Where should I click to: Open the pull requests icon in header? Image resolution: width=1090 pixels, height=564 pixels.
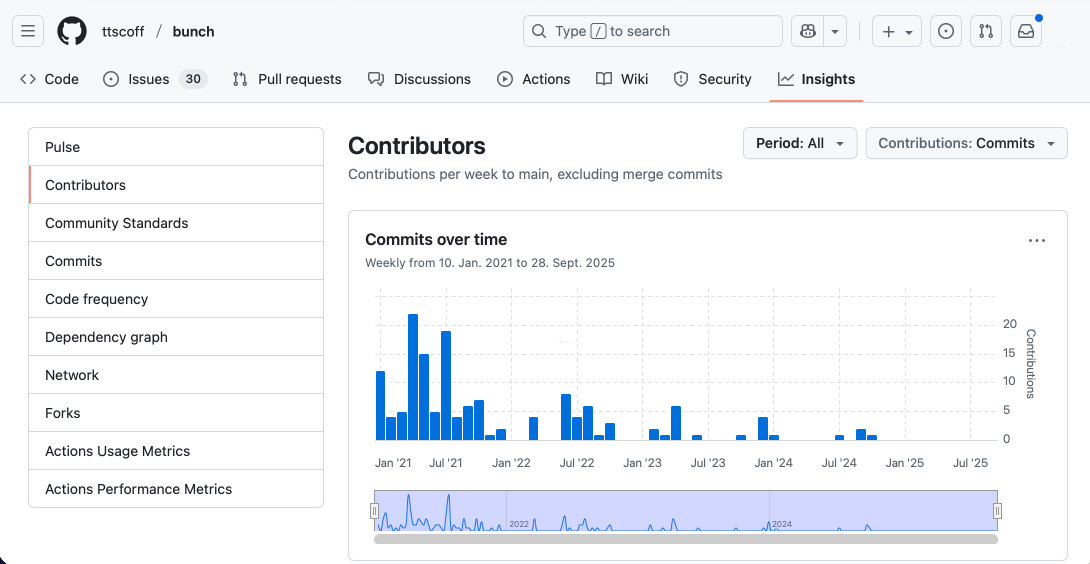[986, 31]
